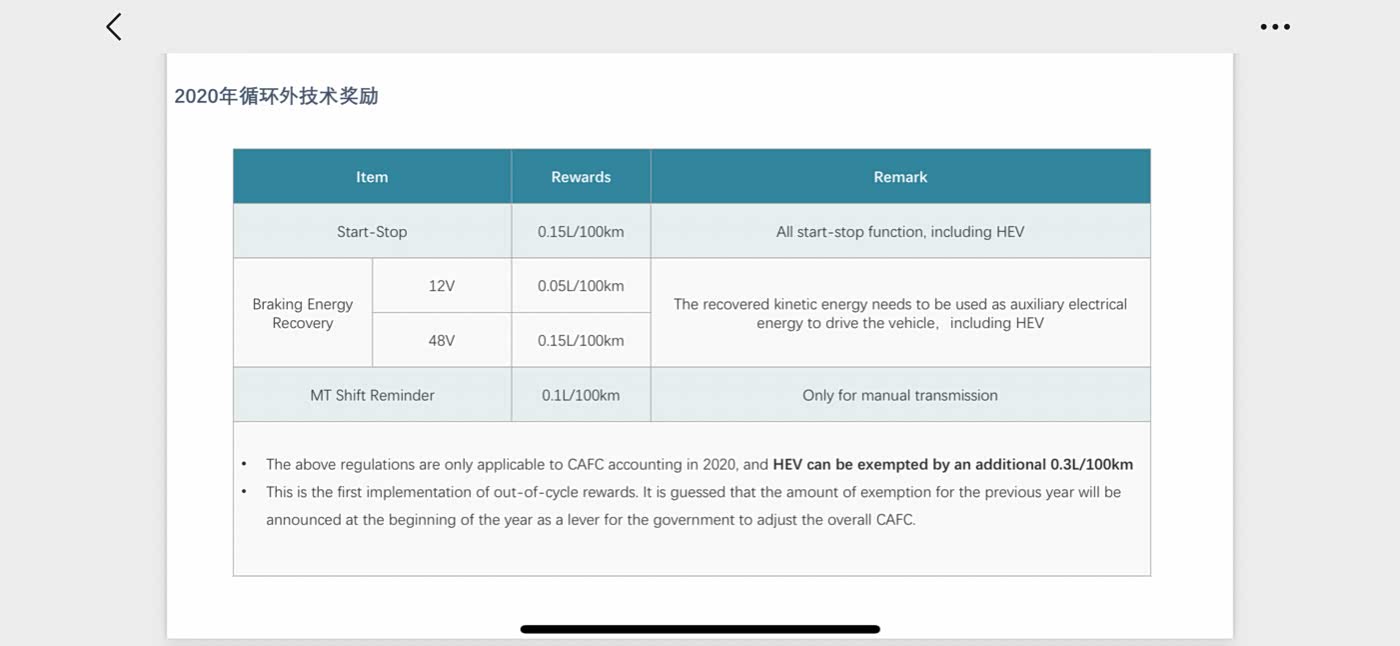This screenshot has width=1400, height=646.
Task: Click the 'All start-stop function, including HEV' remark
Action: click(900, 232)
